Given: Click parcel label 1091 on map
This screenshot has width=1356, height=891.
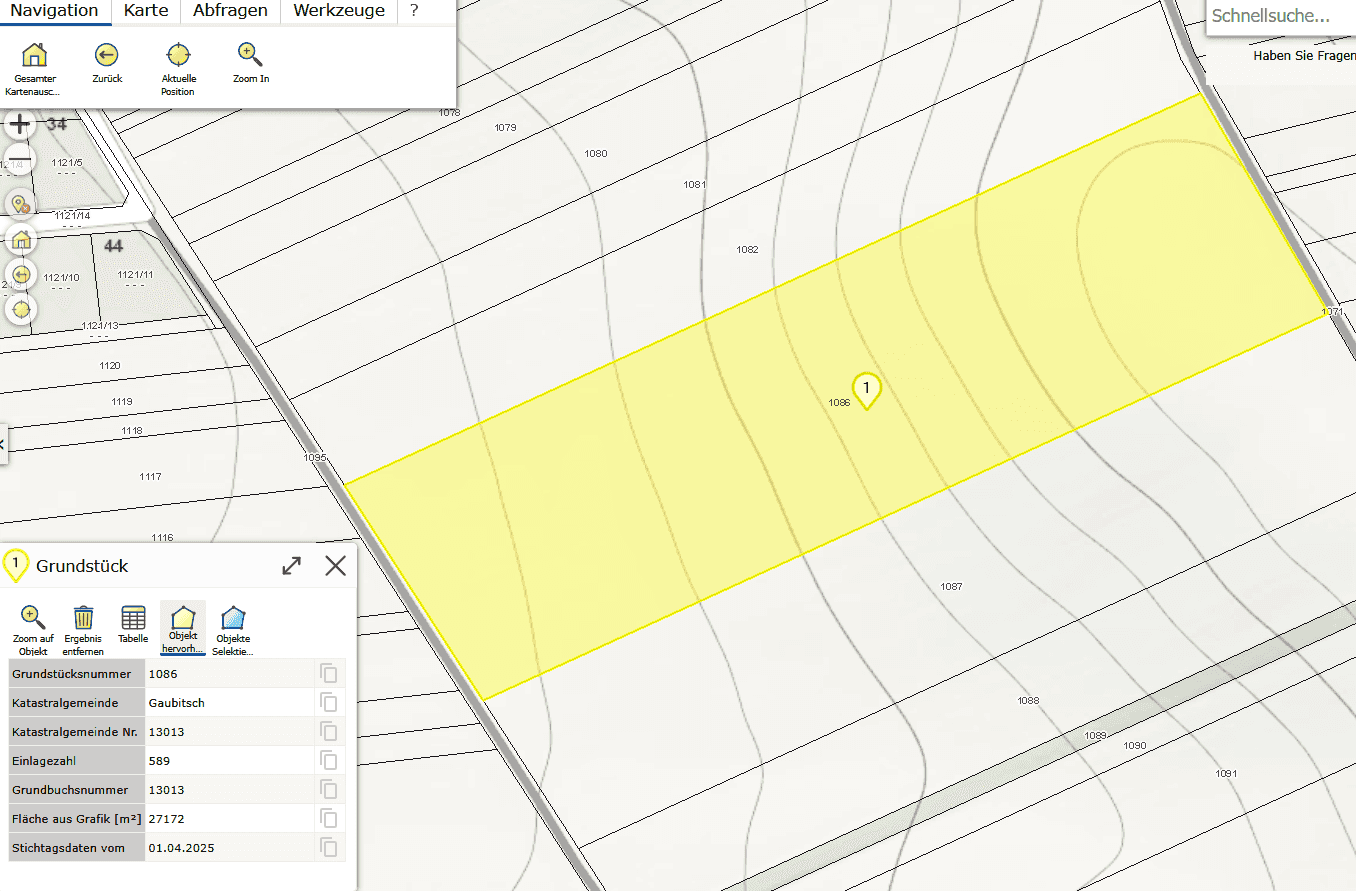Looking at the screenshot, I should (x=1227, y=773).
